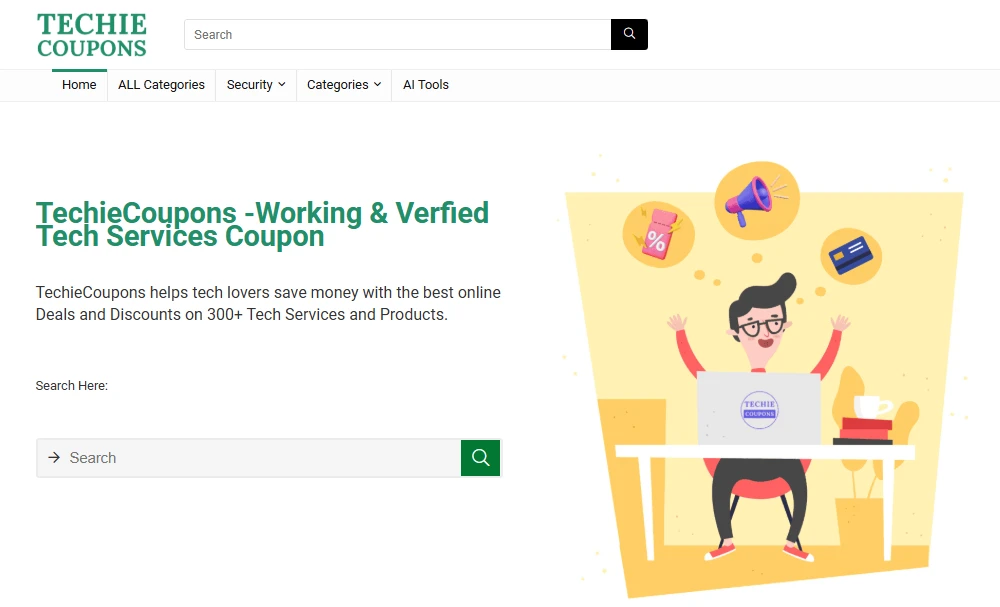
Task: Open the Home menu item
Action: [79, 85]
